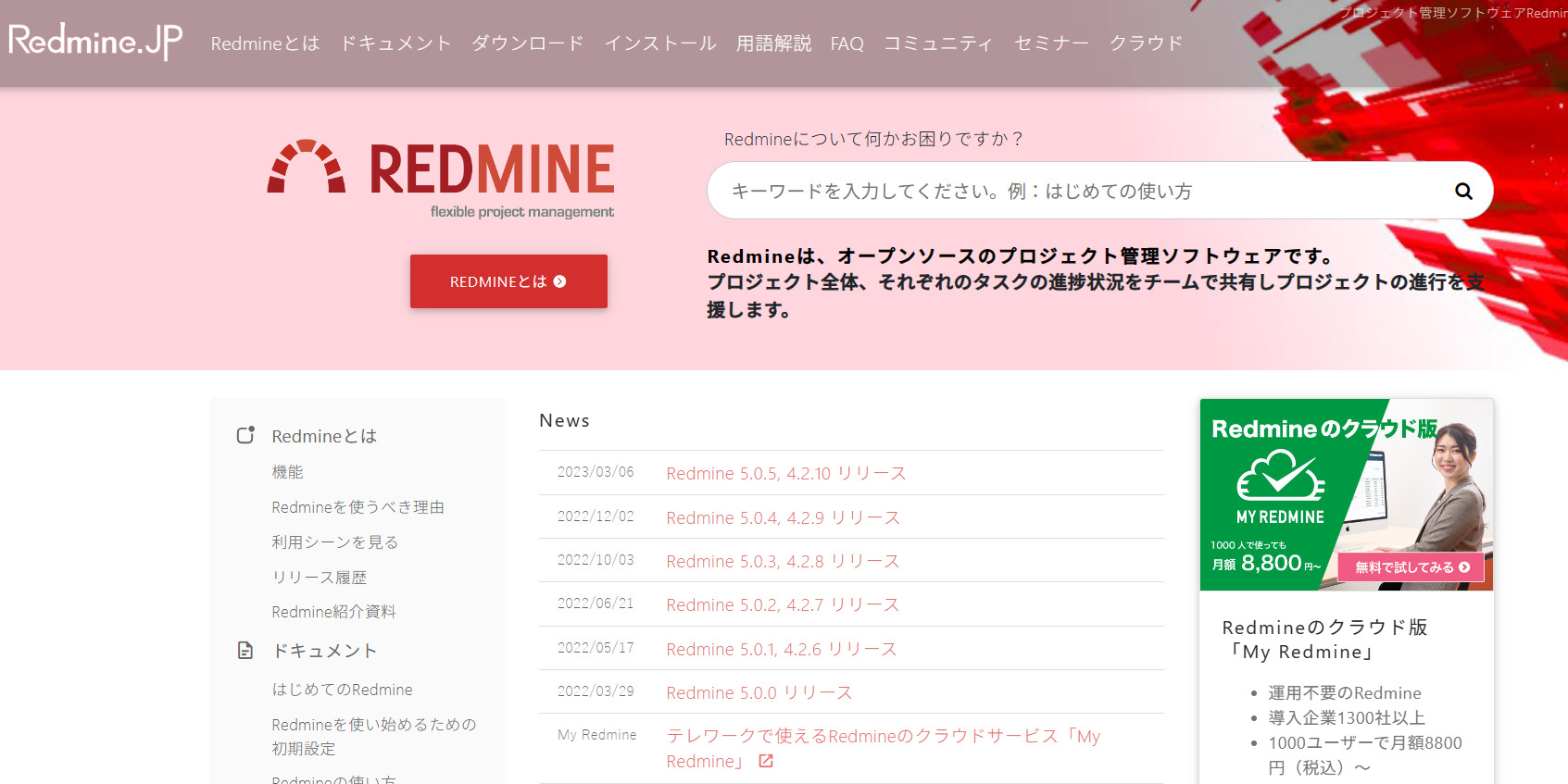Click the Redmineについて何かお困りですか？ text
This screenshot has width=1568, height=784.
click(873, 139)
